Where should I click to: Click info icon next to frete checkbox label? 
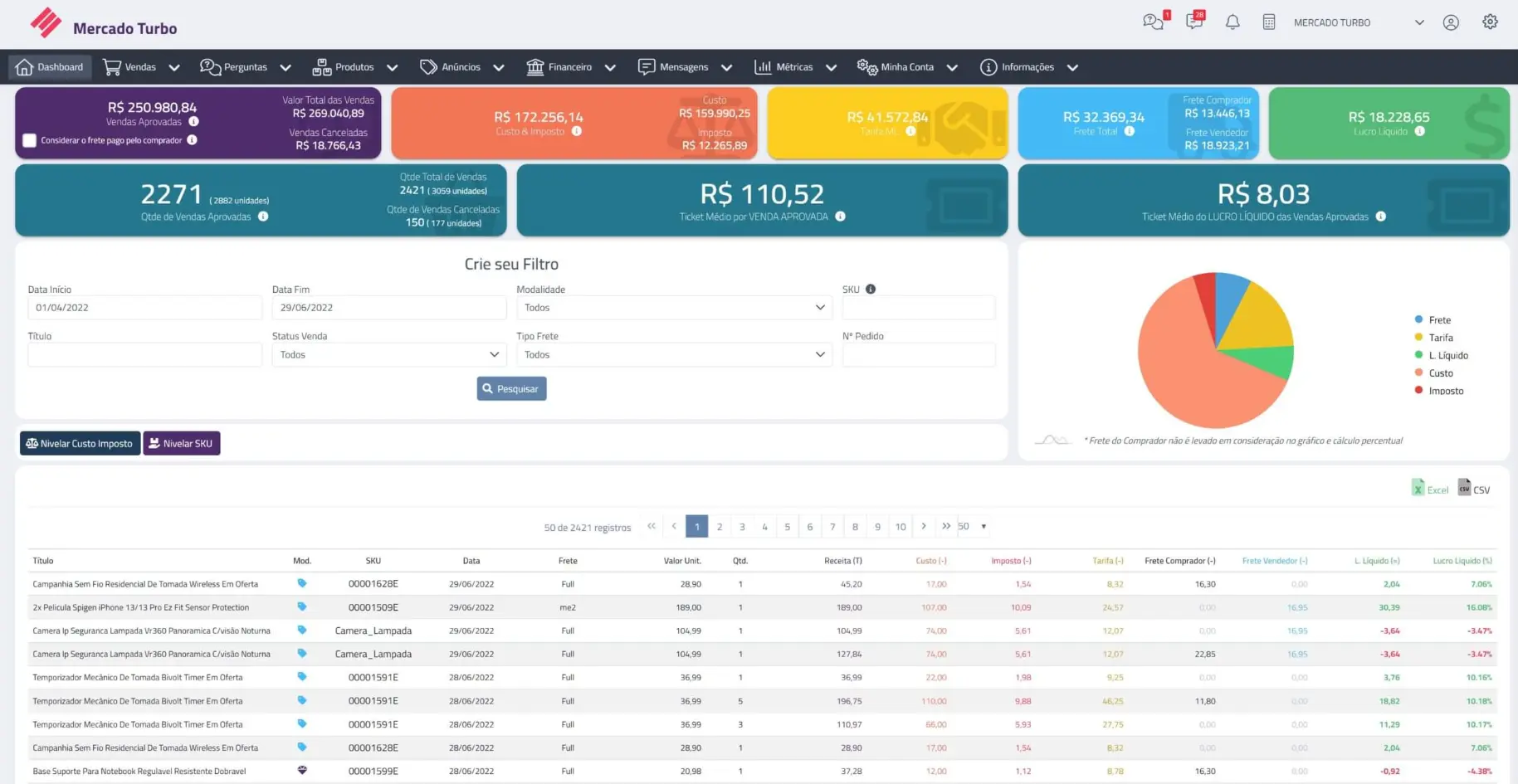point(192,140)
